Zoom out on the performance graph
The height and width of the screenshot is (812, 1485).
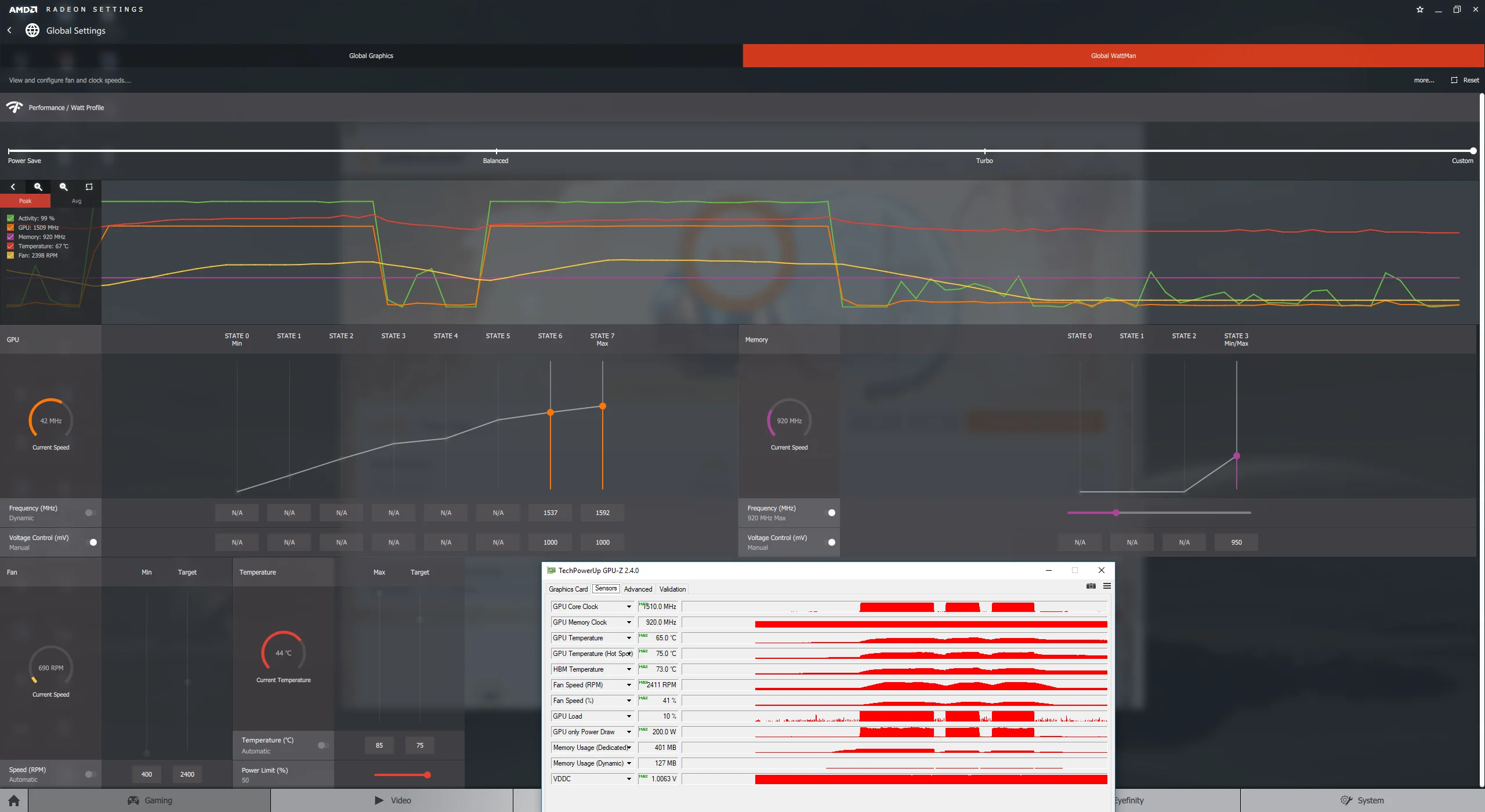64,187
